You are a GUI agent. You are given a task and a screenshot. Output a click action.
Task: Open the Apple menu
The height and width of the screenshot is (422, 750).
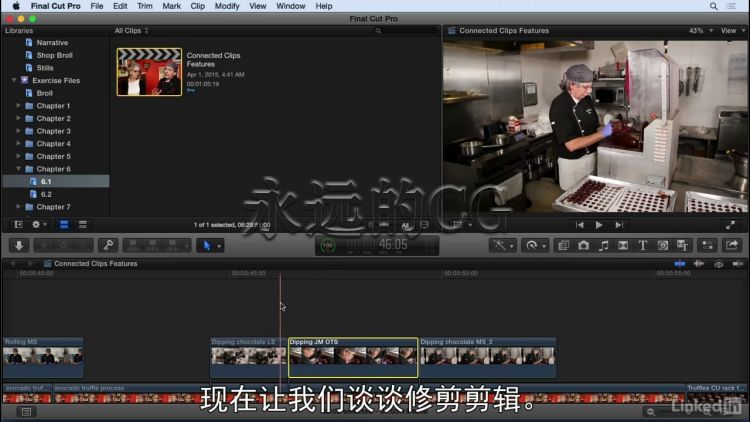16,6
